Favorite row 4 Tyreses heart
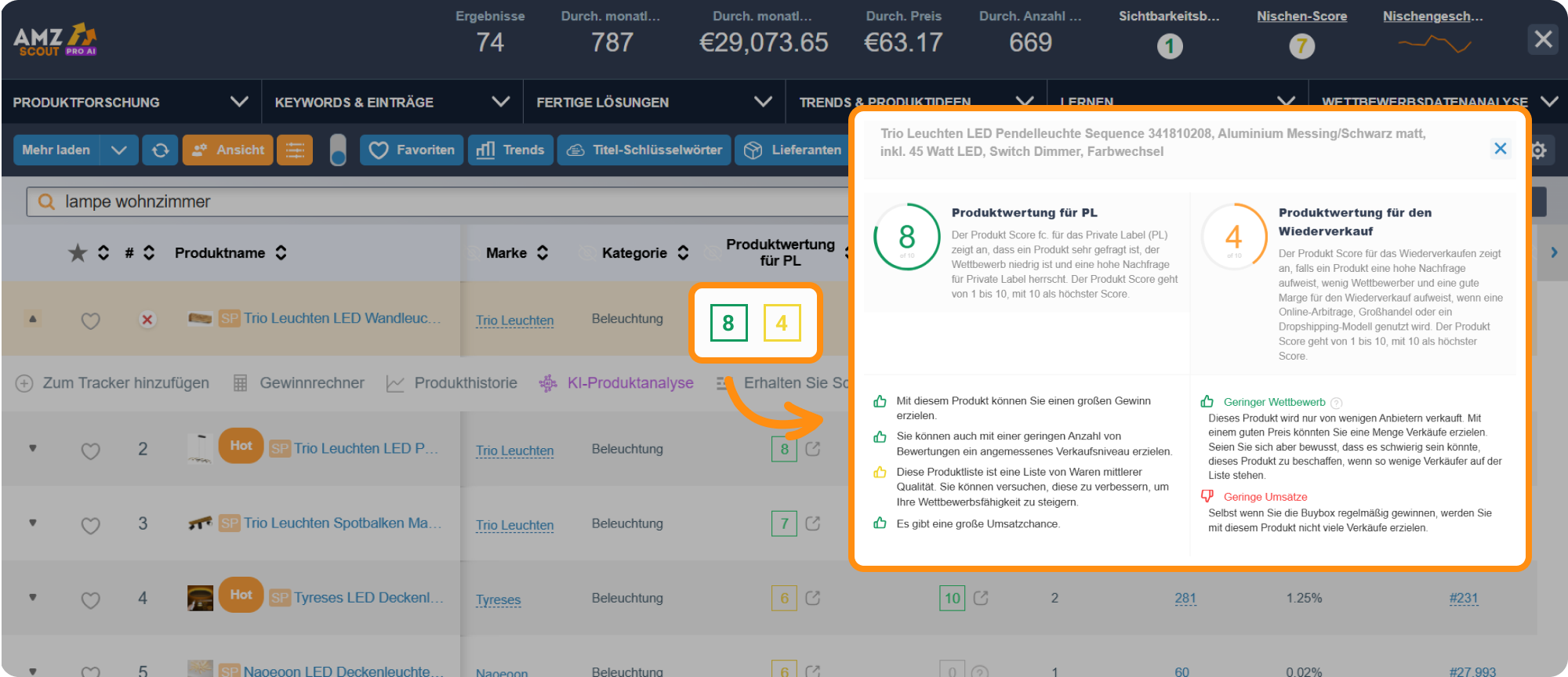Screen dimensions: 1568x677 91,599
